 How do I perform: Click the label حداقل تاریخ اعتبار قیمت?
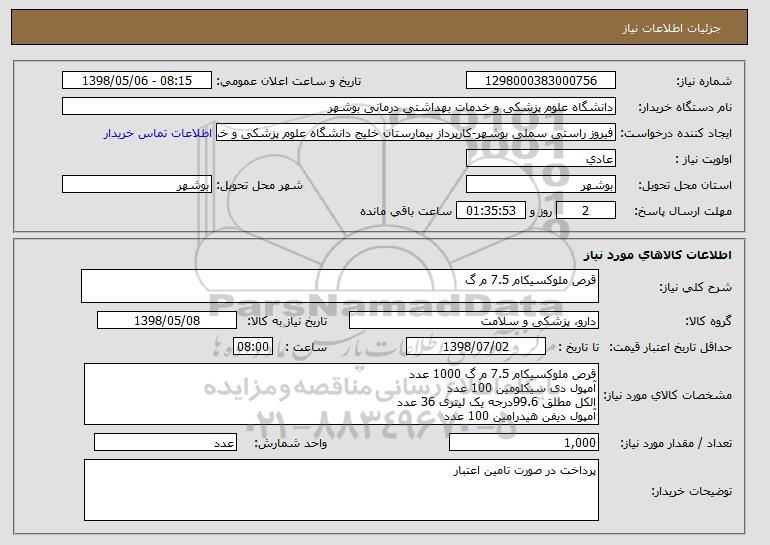[x=671, y=348]
